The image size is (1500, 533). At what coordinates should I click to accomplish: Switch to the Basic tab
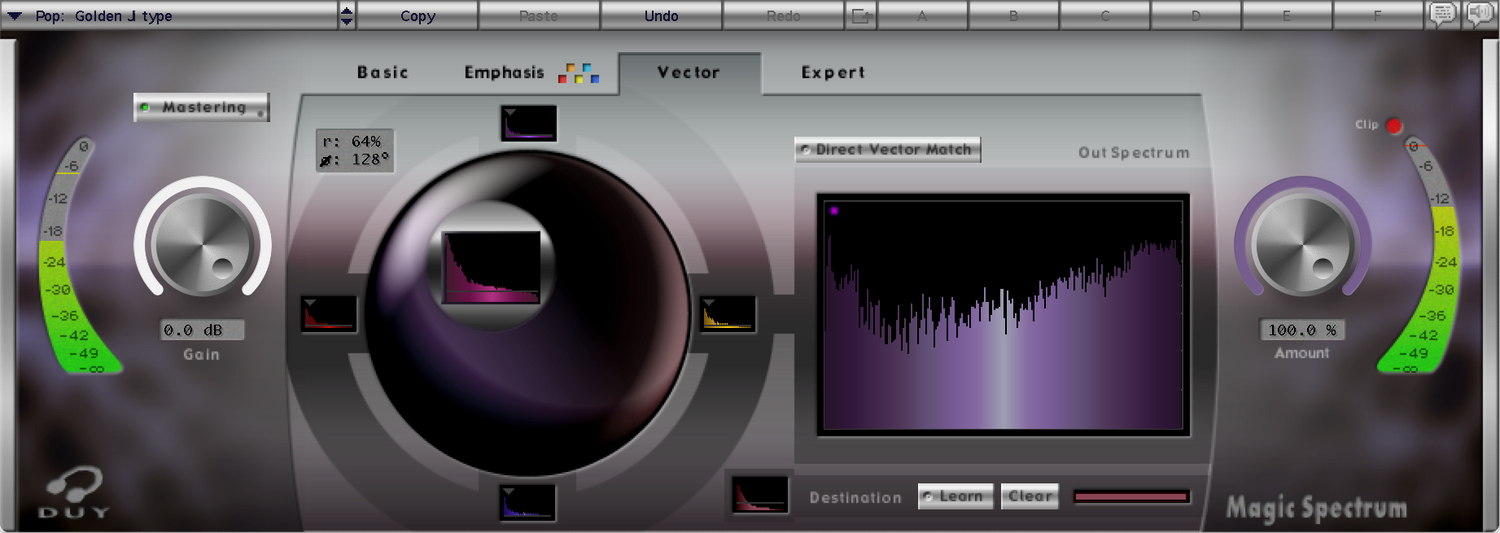(383, 72)
